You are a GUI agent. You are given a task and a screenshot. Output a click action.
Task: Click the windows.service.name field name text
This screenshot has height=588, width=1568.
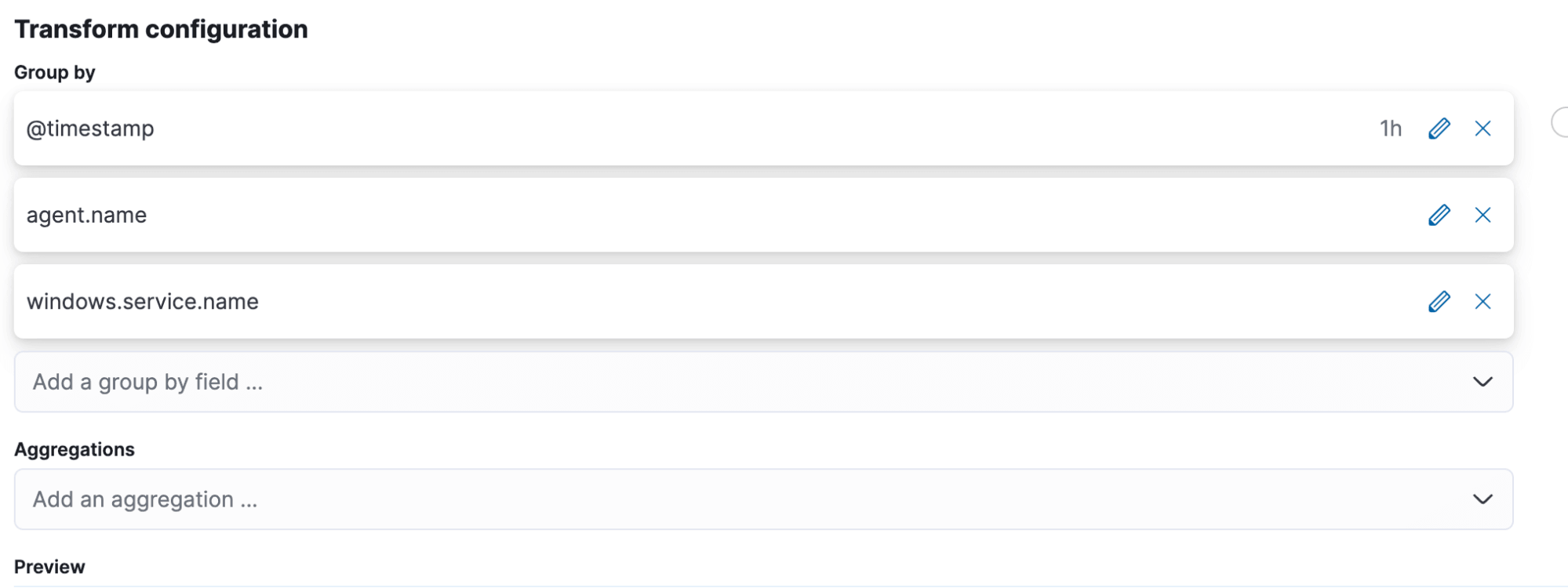142,302
